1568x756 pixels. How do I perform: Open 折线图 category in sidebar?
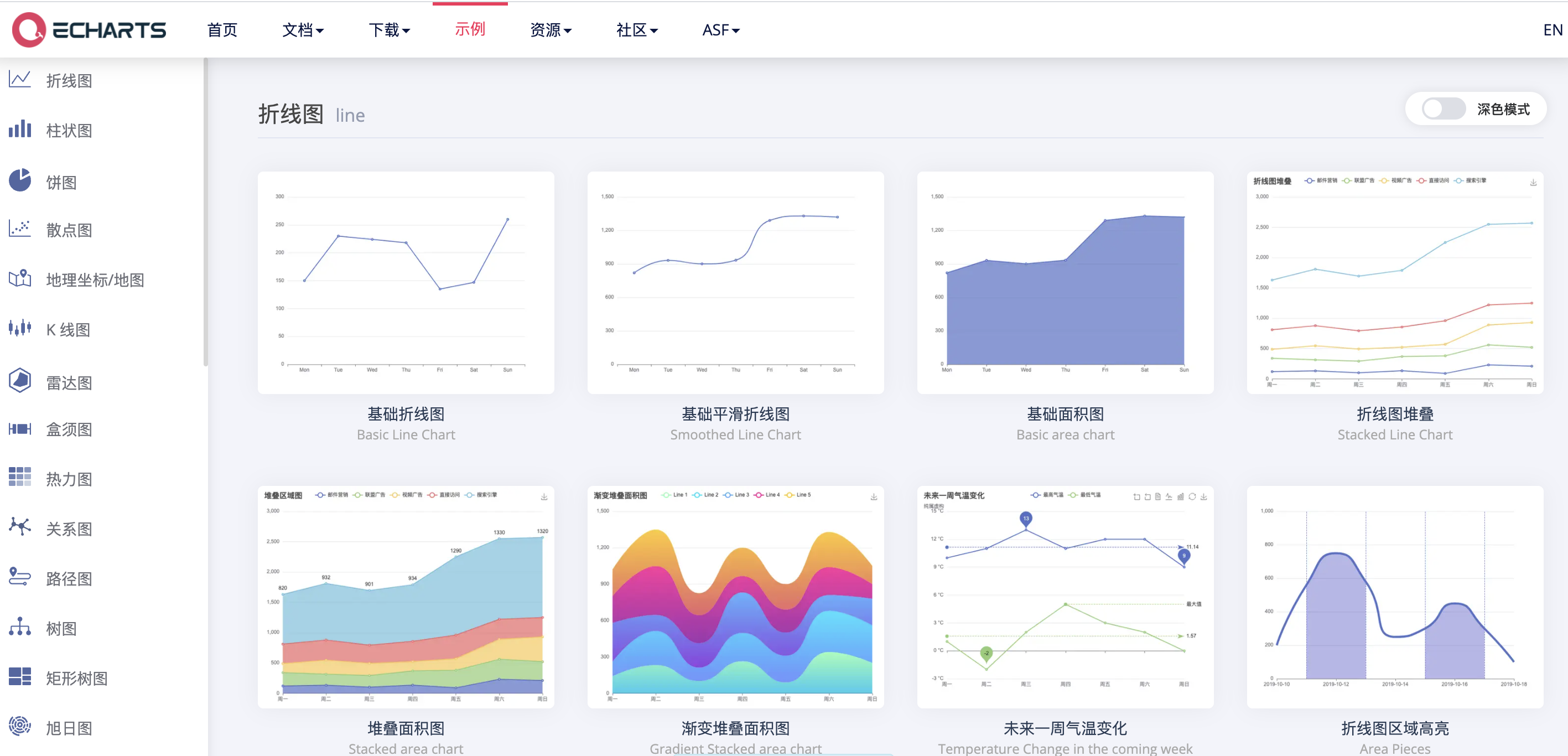69,80
